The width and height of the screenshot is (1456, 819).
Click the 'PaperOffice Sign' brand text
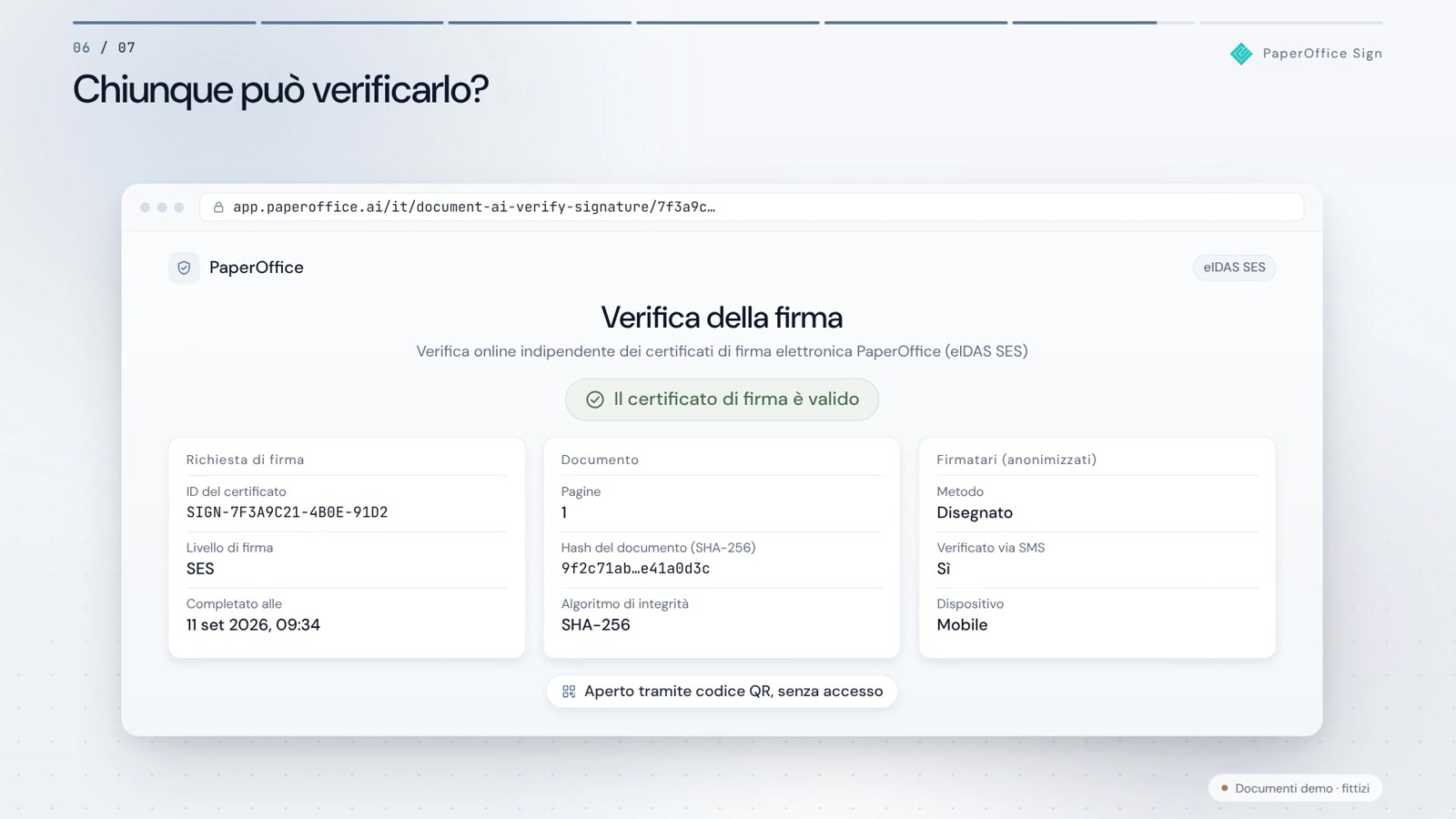(x=1322, y=54)
